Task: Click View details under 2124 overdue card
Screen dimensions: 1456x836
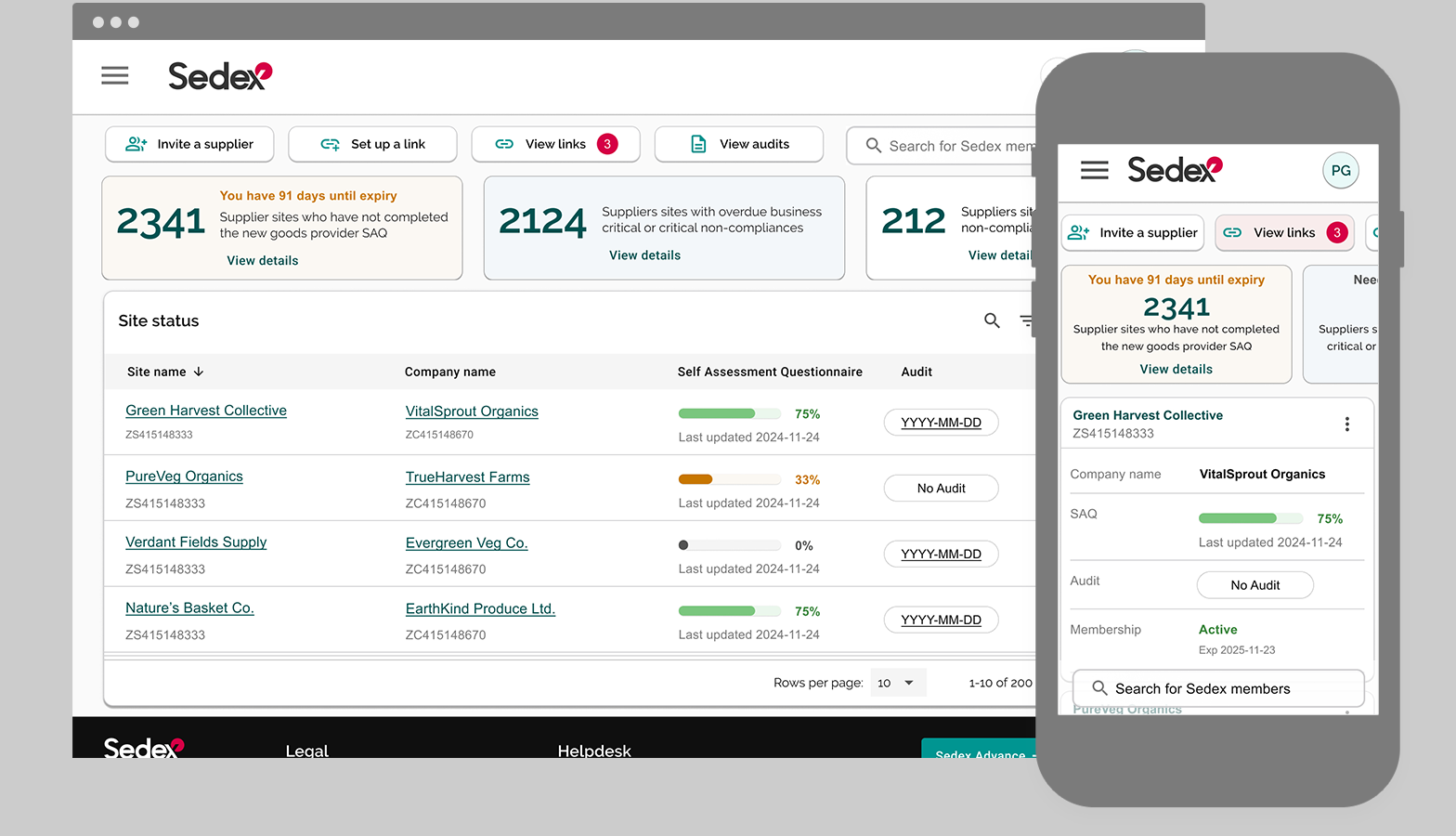Action: click(x=644, y=255)
